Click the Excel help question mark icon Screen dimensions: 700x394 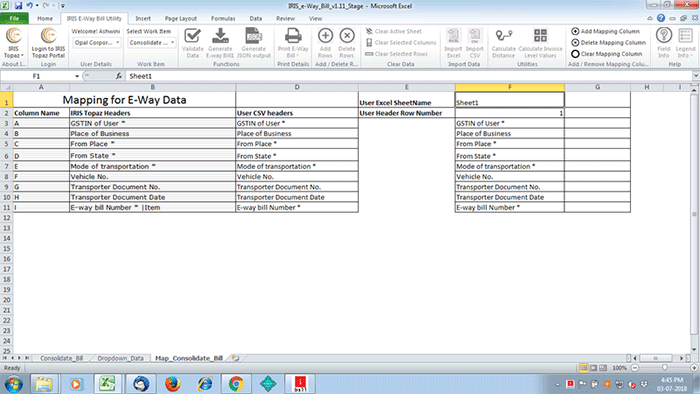tap(661, 18)
